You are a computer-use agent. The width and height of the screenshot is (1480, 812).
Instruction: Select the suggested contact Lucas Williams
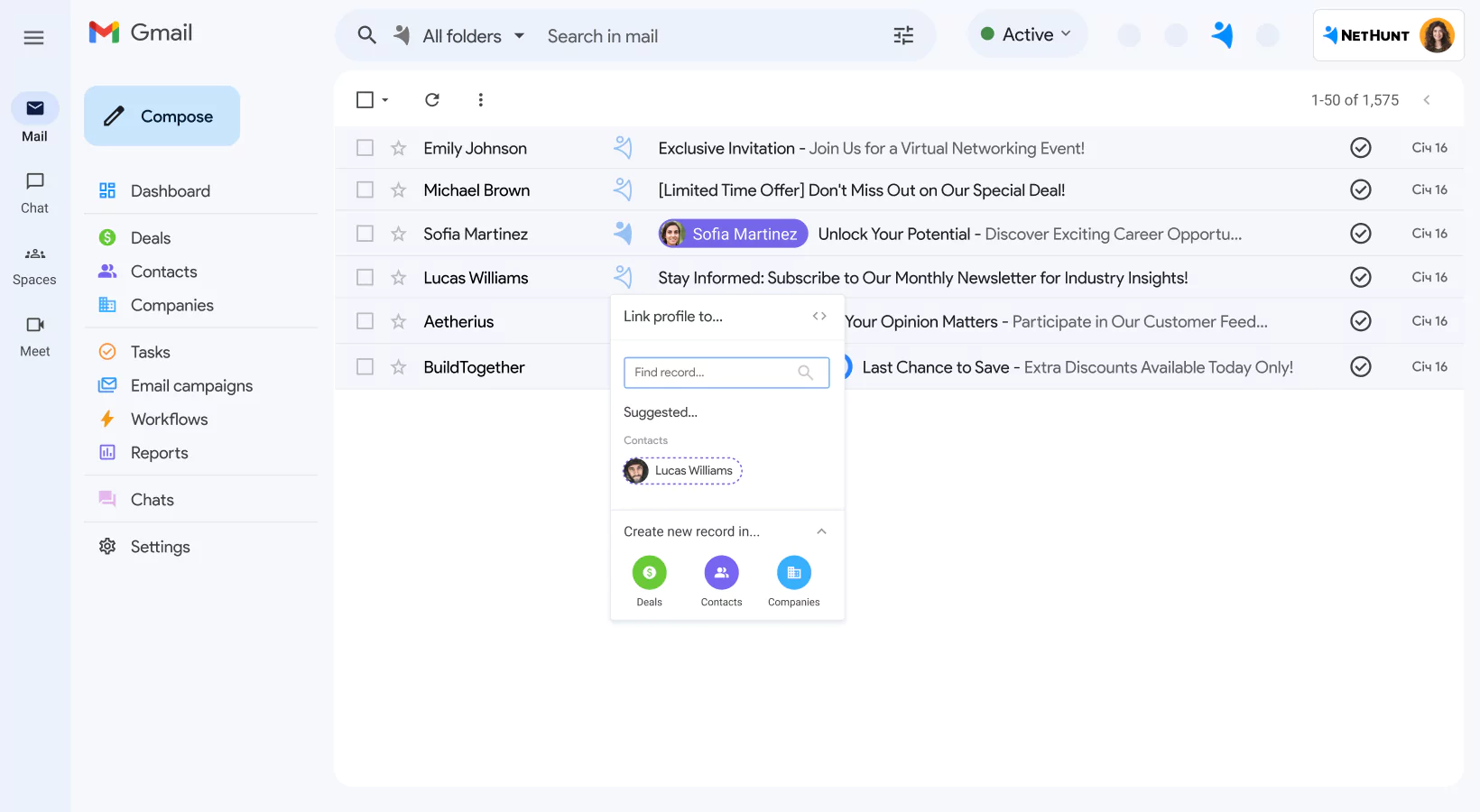[681, 470]
